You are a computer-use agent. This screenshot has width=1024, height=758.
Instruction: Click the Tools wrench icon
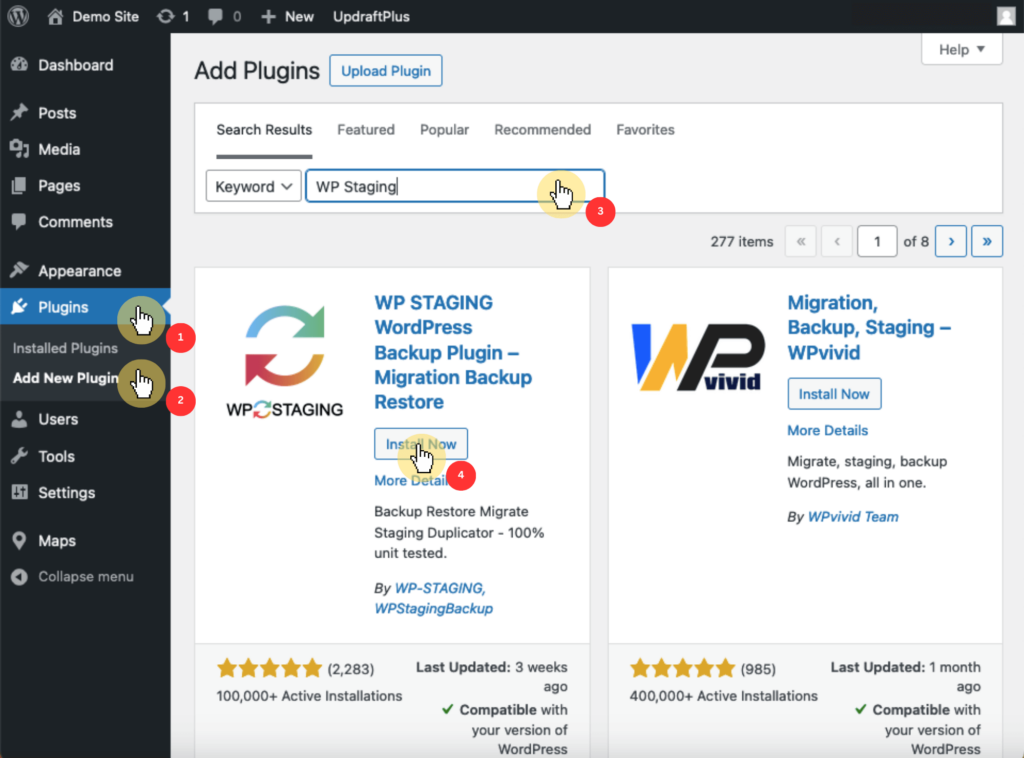[x=20, y=456]
